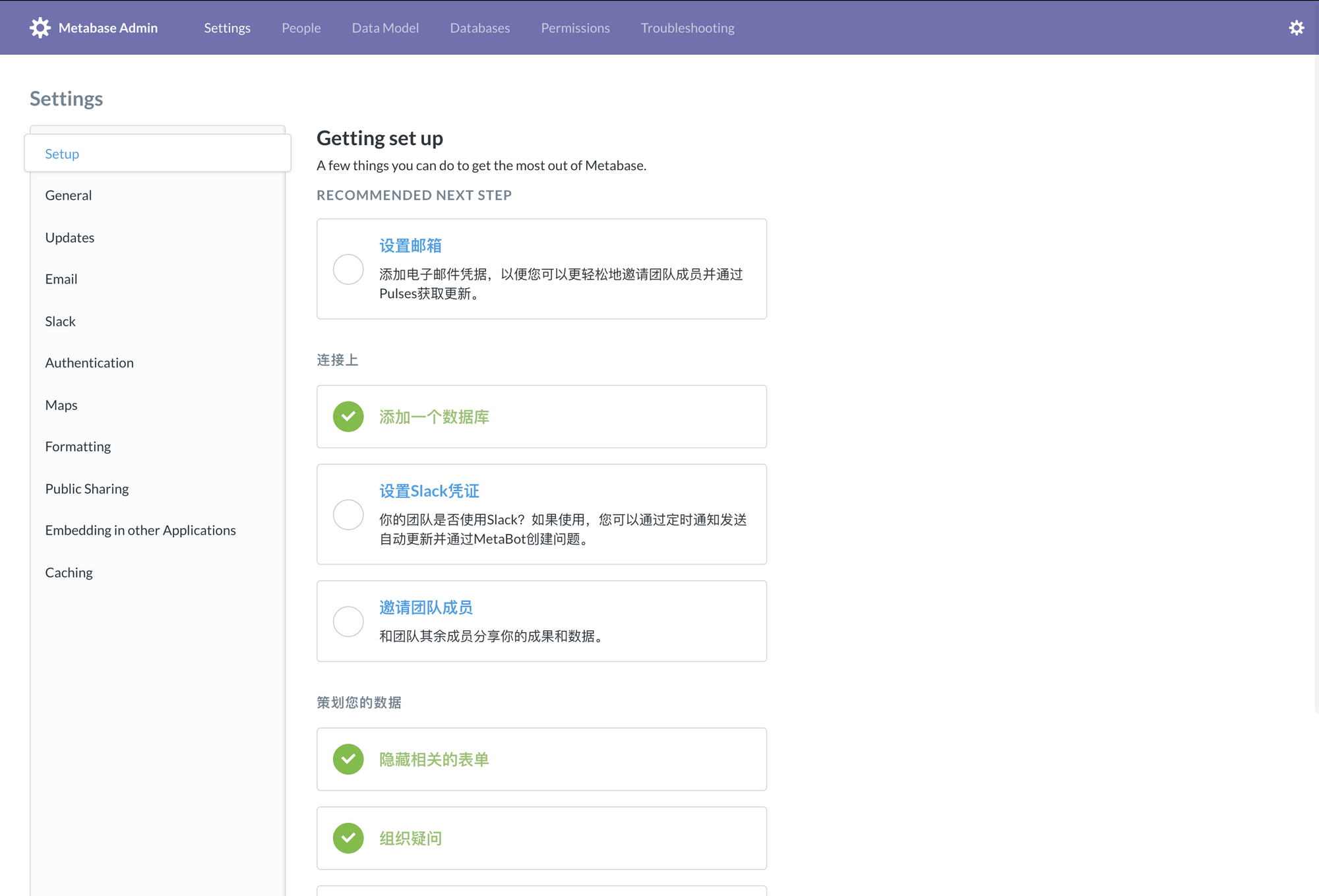Click empty circle next to 设置邮箱

pyautogui.click(x=348, y=270)
